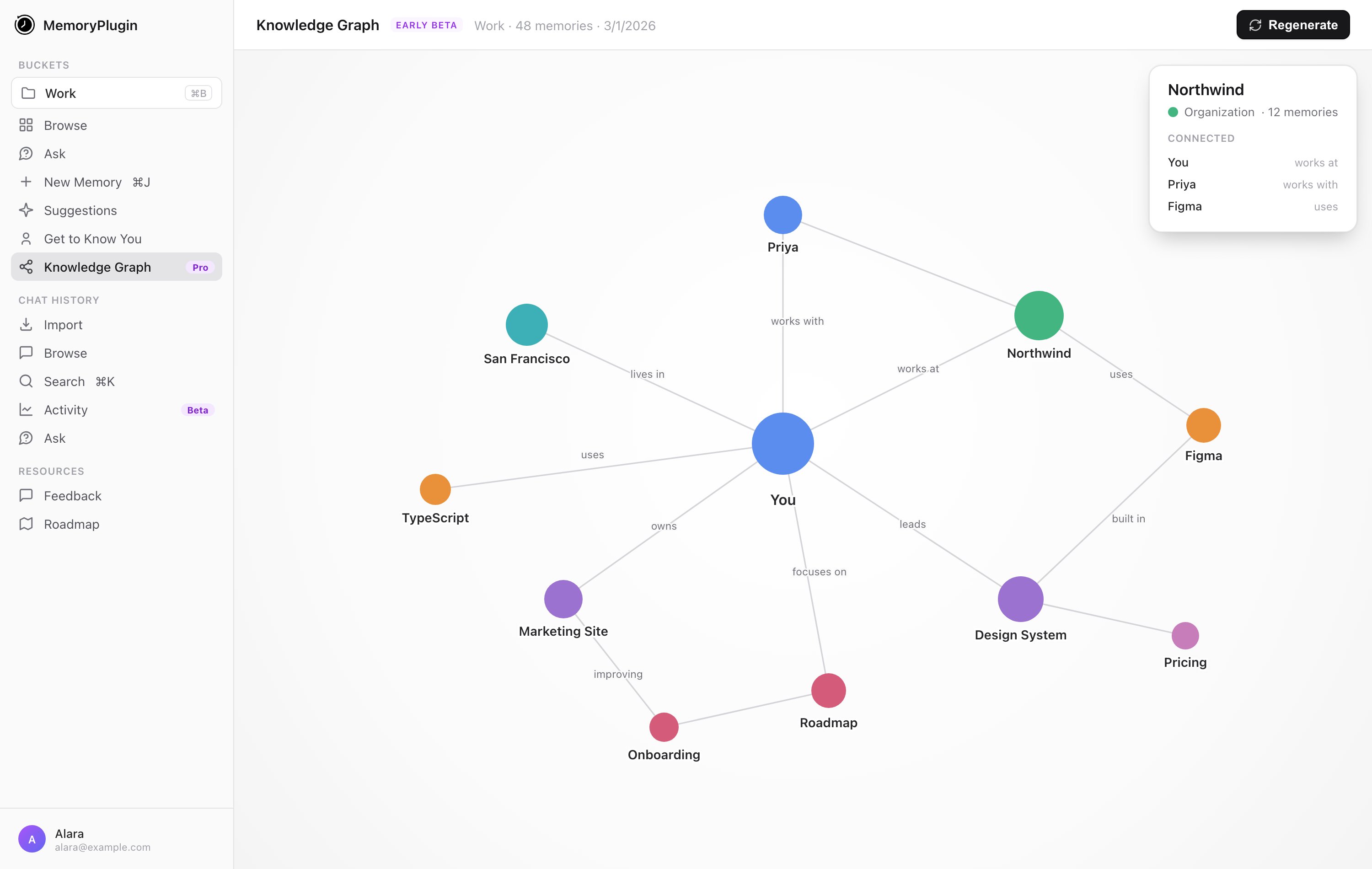Click the 'focuses on' edge label

tap(820, 572)
